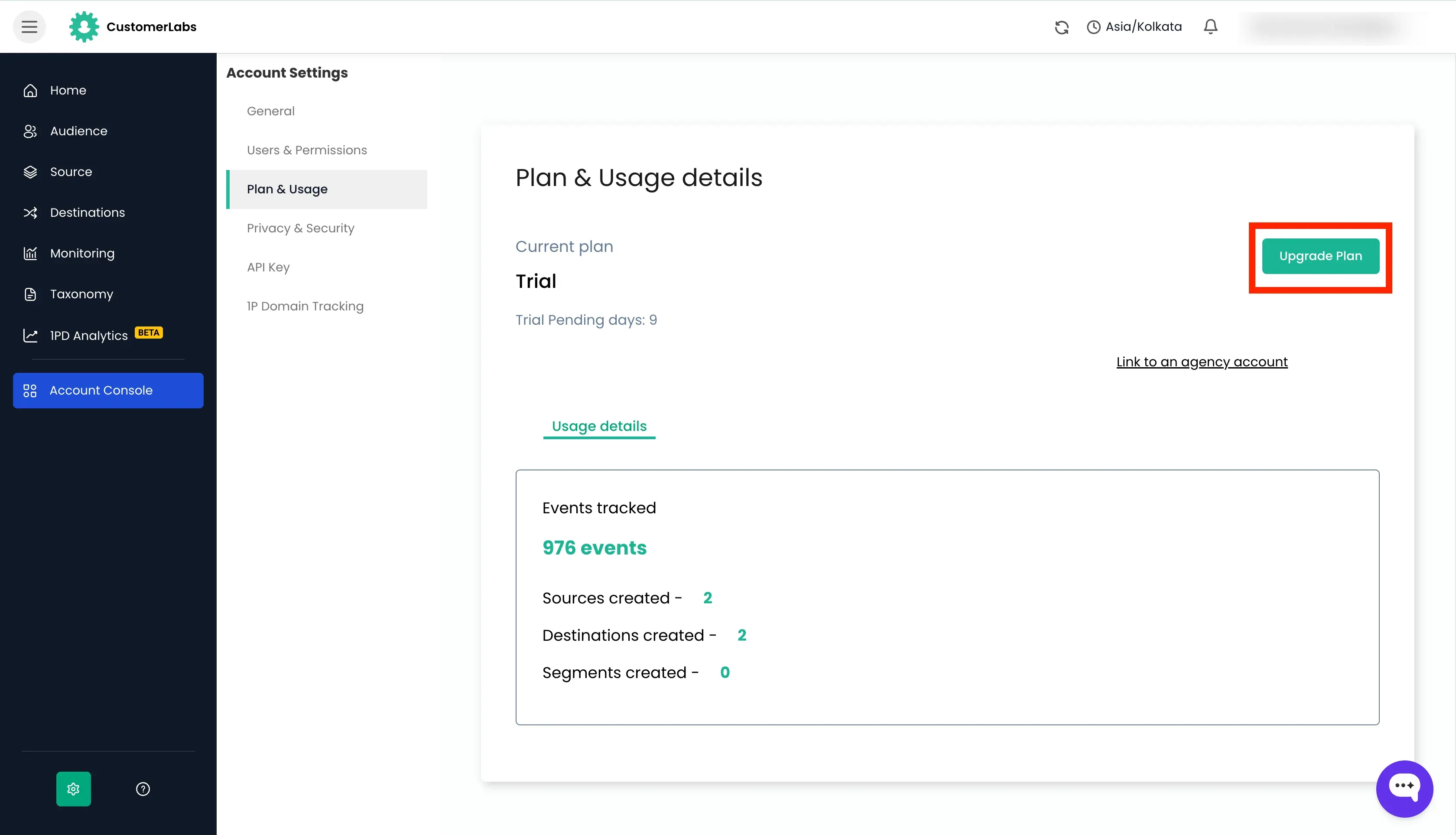The height and width of the screenshot is (835, 1456).
Task: Open the notifications bell
Action: pos(1211,26)
